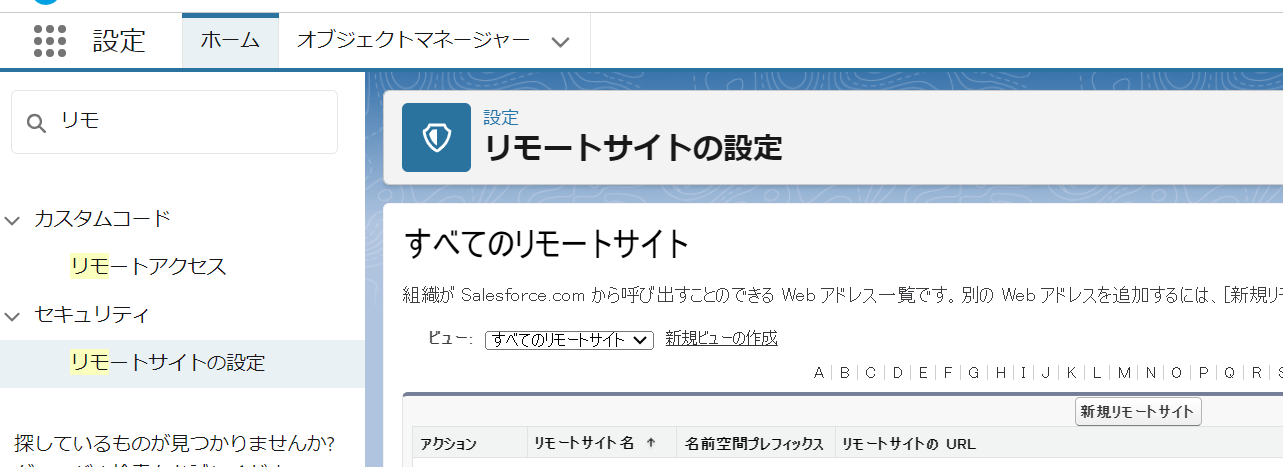Filter list by letter E

(x=924, y=373)
